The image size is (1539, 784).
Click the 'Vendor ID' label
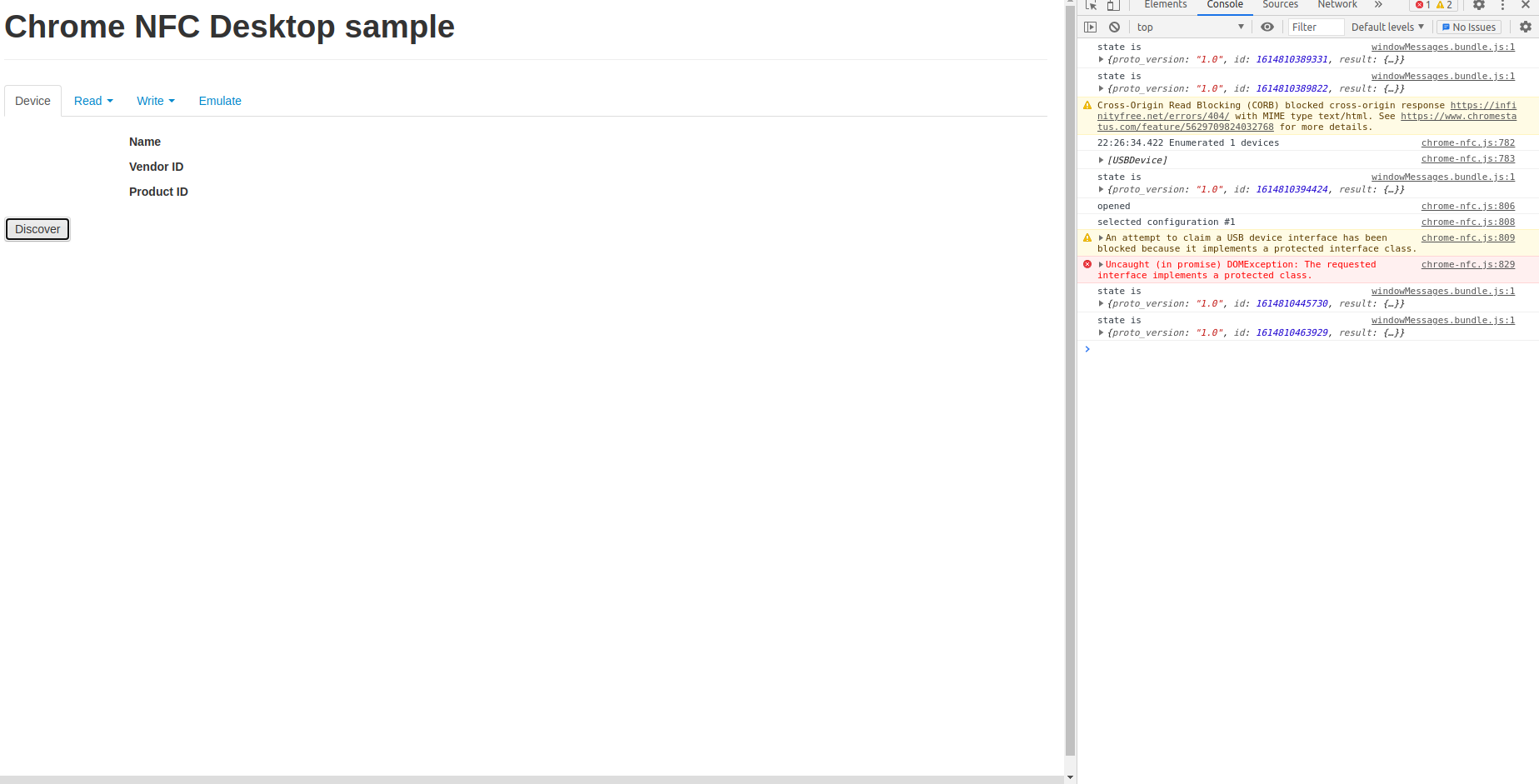(x=157, y=167)
